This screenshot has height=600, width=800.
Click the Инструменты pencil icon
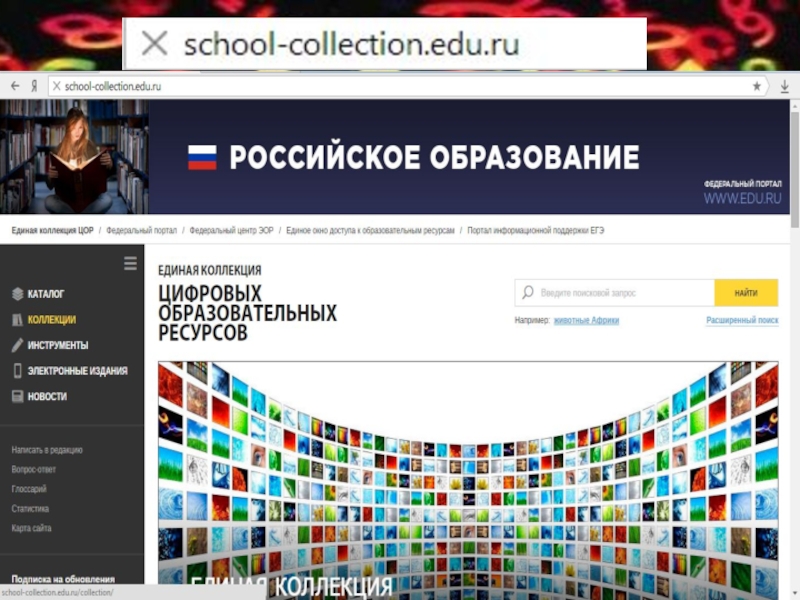click(17, 345)
